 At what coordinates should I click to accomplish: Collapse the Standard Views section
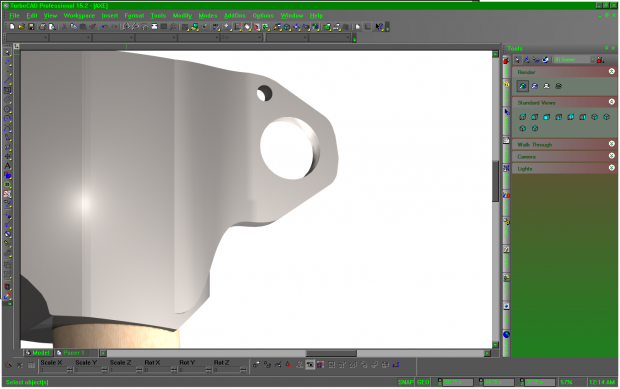611,102
